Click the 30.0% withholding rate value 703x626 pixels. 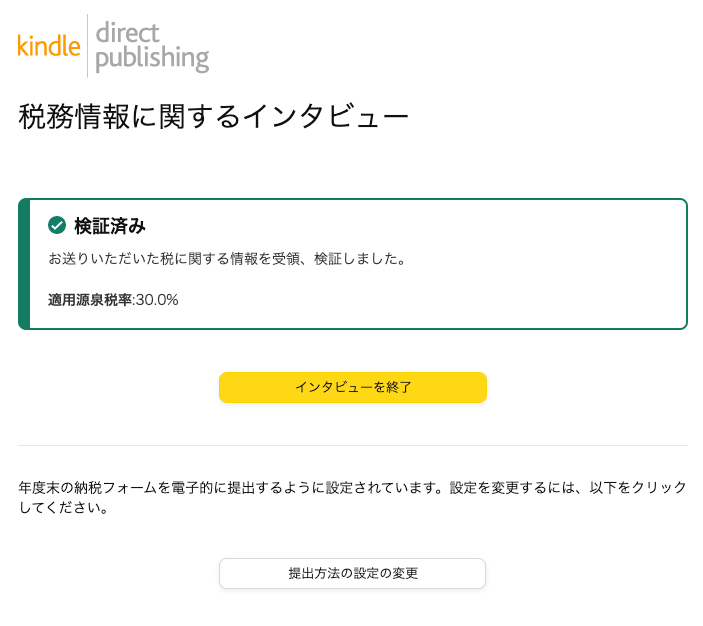coord(157,299)
